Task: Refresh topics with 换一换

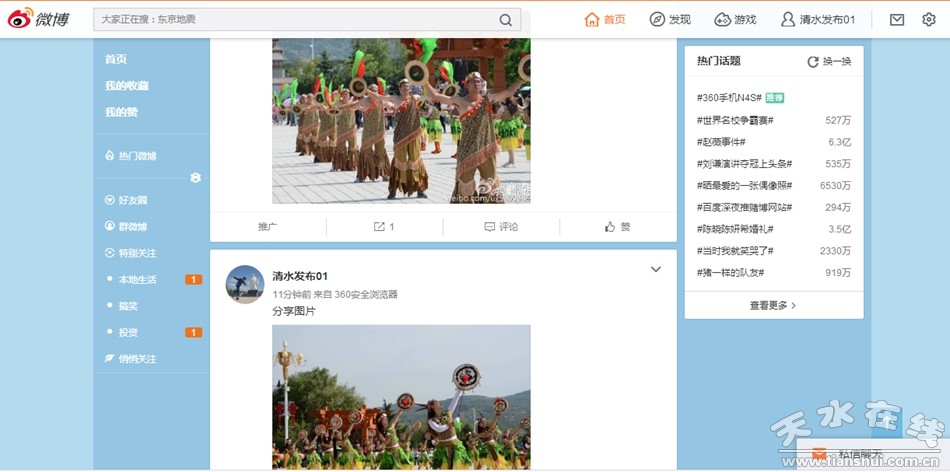Action: [x=829, y=62]
